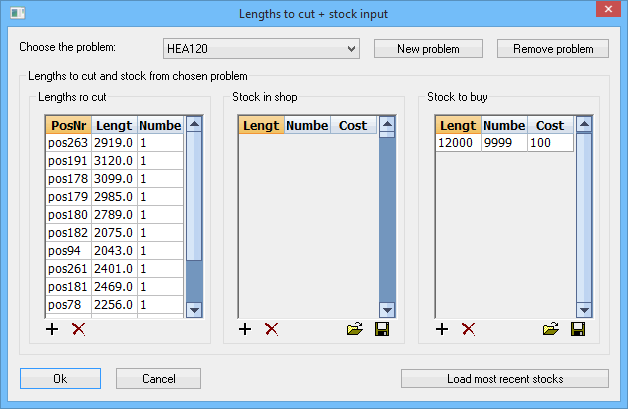Screen dimensions: 628x409
Task: Open file for Stock to buy
Action: [x=550, y=329]
